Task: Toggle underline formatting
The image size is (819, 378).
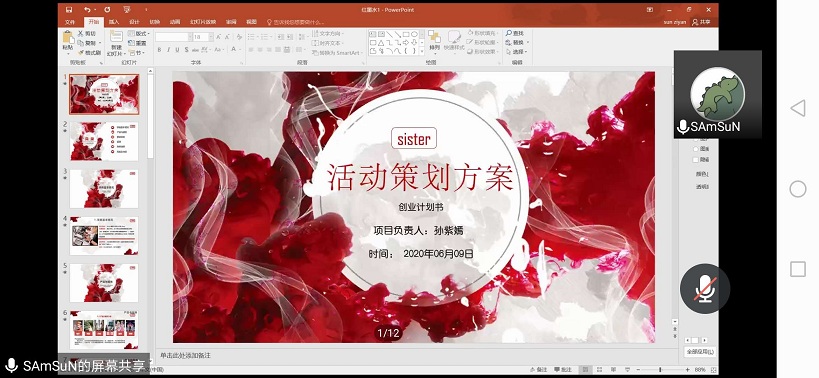Action: coord(178,50)
